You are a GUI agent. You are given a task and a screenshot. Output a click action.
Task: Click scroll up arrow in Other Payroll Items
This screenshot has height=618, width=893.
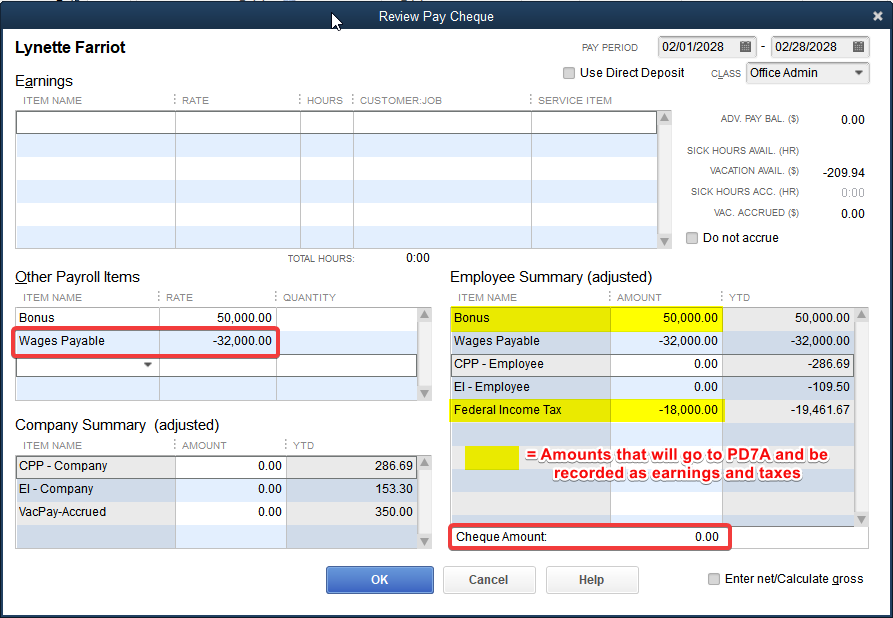tap(424, 314)
